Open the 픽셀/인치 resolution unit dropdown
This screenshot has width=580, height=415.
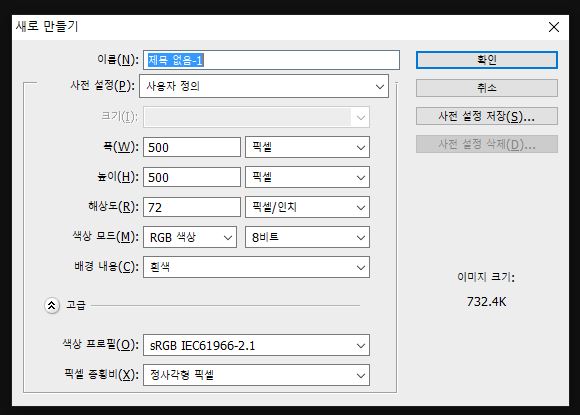(x=307, y=207)
